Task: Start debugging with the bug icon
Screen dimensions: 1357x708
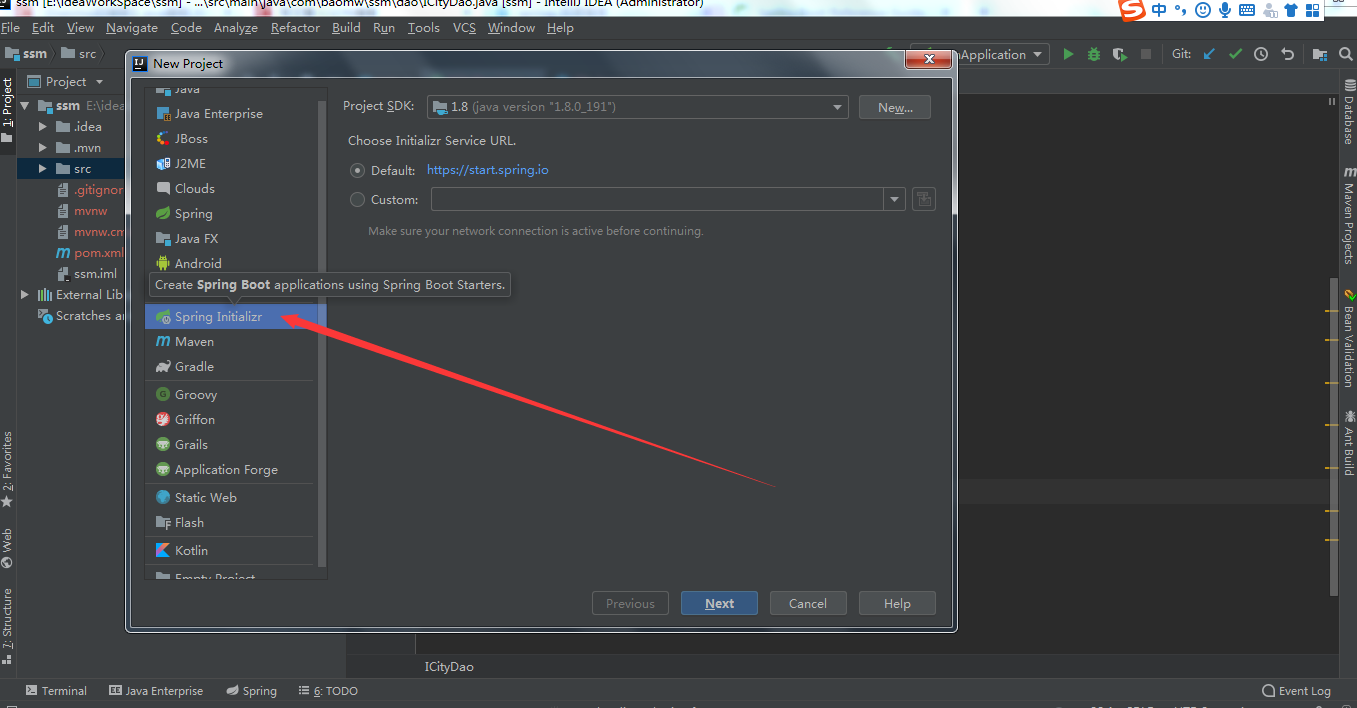Action: point(1094,54)
